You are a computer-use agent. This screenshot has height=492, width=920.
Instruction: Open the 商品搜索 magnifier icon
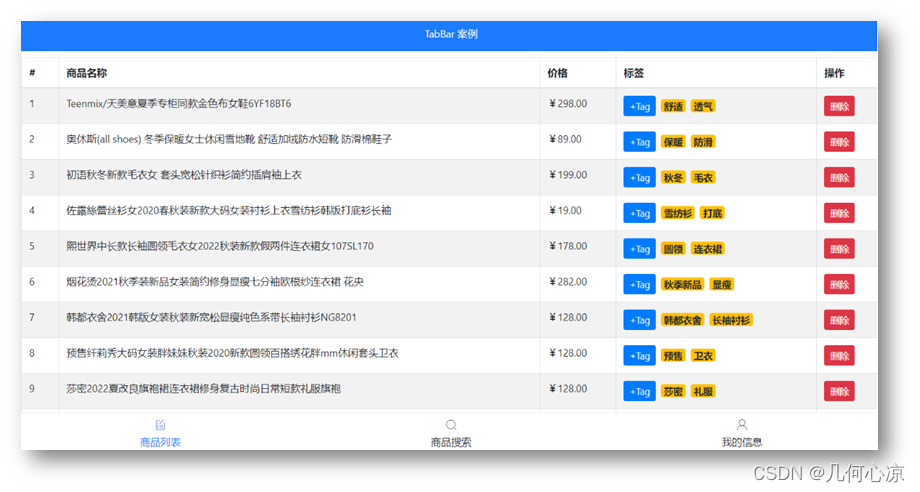[451, 425]
